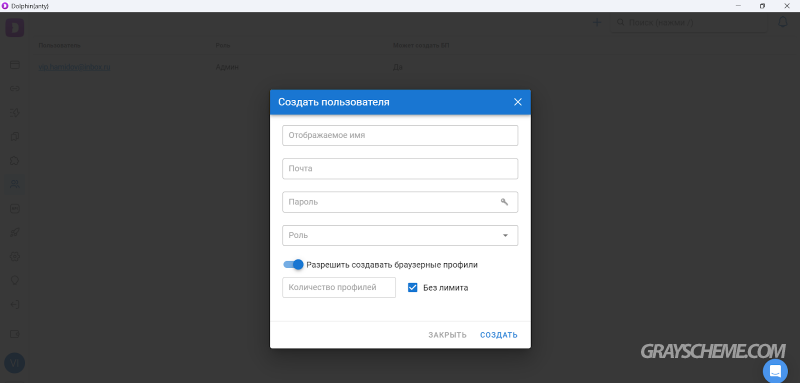
Task: Focus the 'Почта' email field
Action: [400, 169]
